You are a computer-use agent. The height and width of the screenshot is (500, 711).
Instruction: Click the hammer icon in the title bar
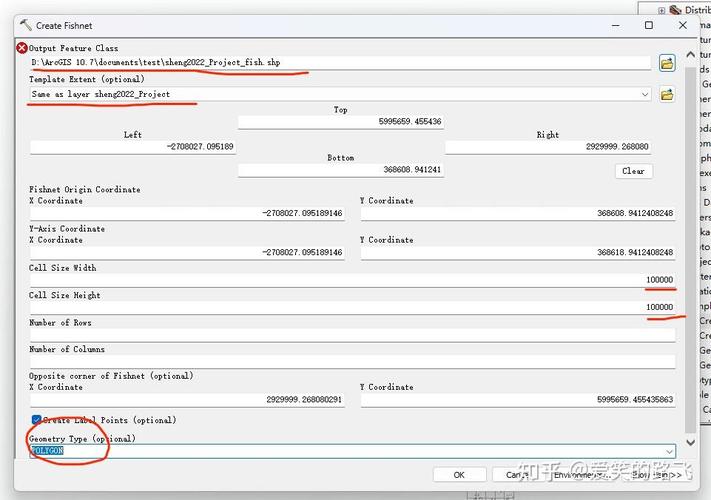point(25,24)
